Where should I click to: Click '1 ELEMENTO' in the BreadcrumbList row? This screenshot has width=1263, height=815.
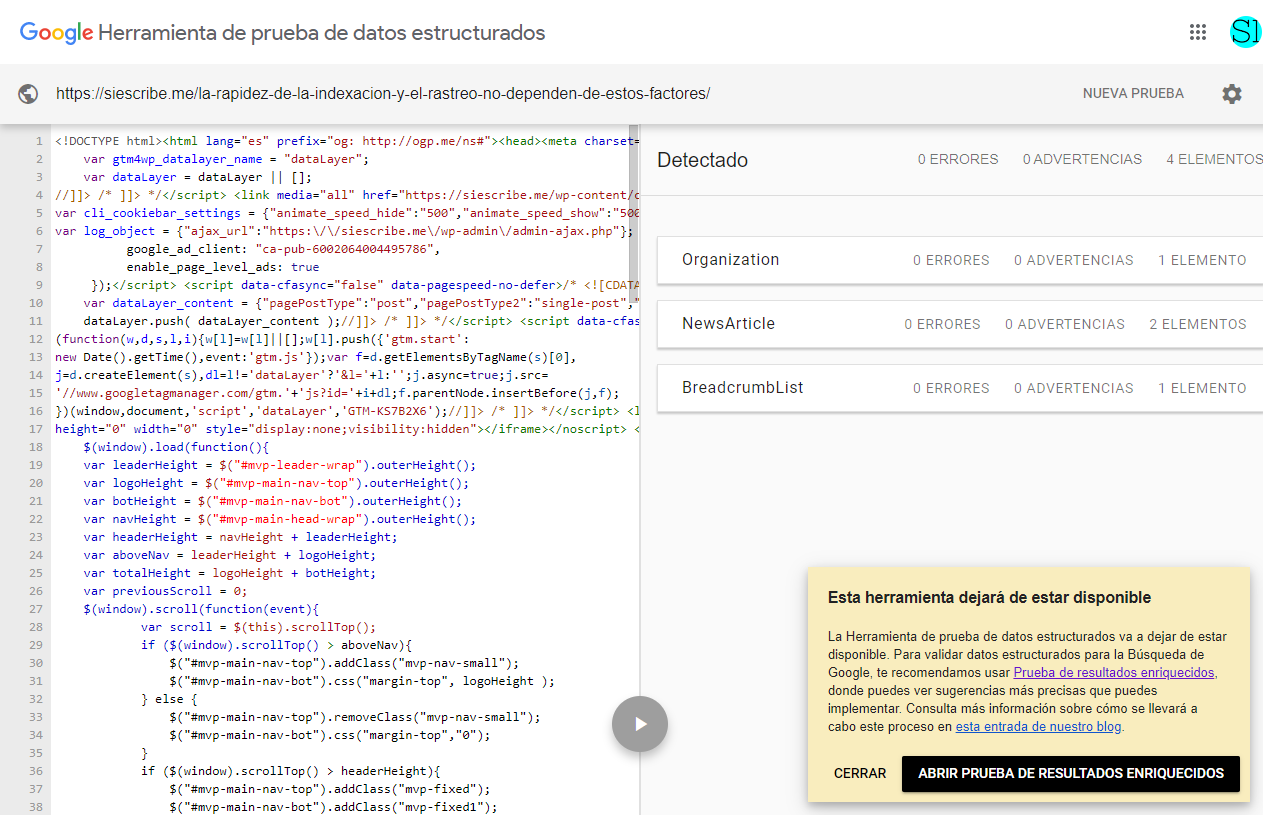[1202, 388]
